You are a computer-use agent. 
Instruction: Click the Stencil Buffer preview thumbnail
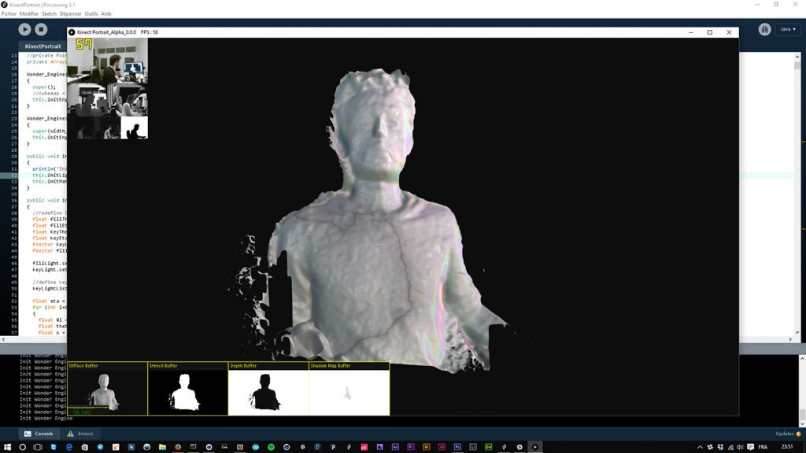click(188, 389)
